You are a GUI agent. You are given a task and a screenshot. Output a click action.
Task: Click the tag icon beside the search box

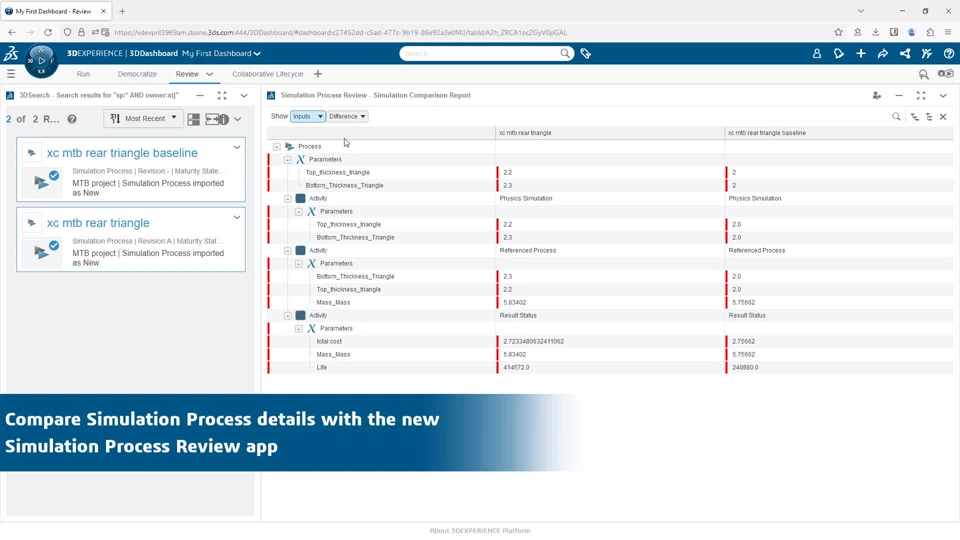coord(585,54)
